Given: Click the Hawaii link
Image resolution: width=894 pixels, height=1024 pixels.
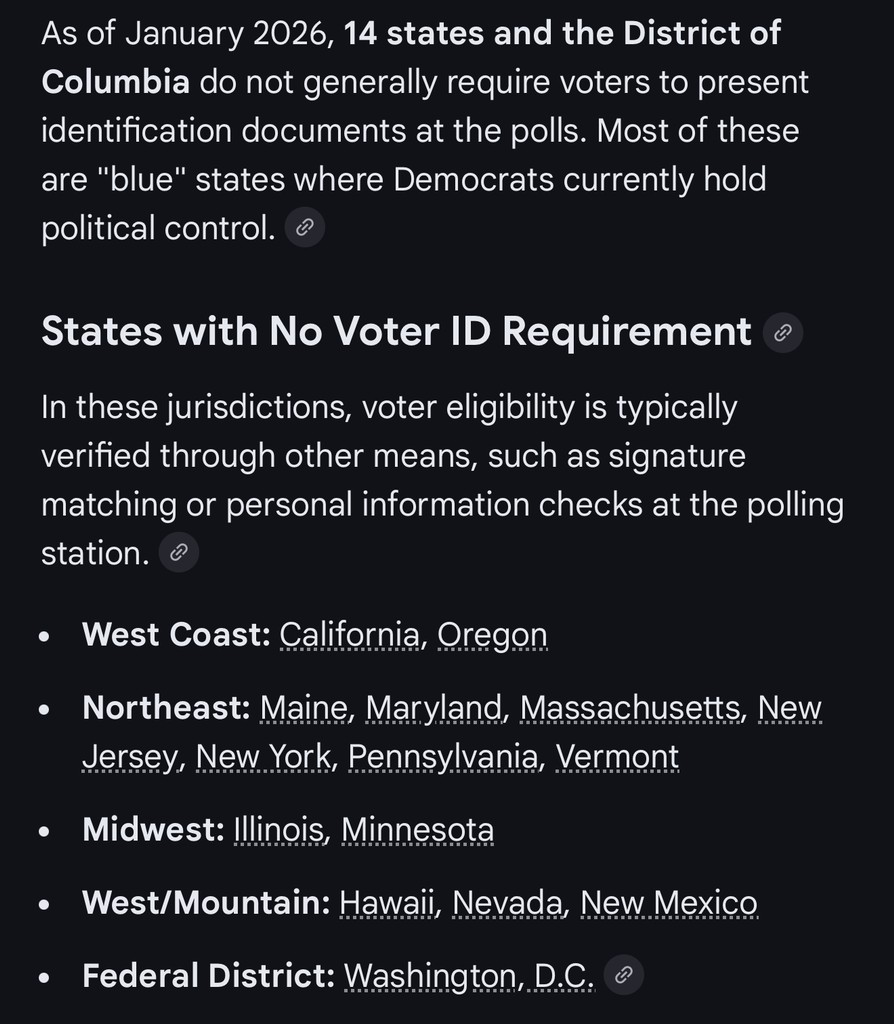Looking at the screenshot, I should (x=389, y=903).
